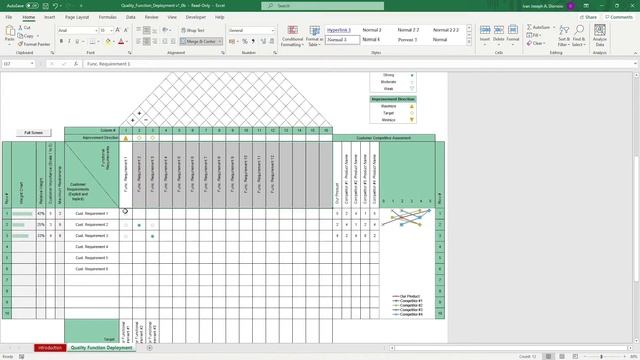
Task: Click the Insert Function fx icon
Action: point(76,64)
